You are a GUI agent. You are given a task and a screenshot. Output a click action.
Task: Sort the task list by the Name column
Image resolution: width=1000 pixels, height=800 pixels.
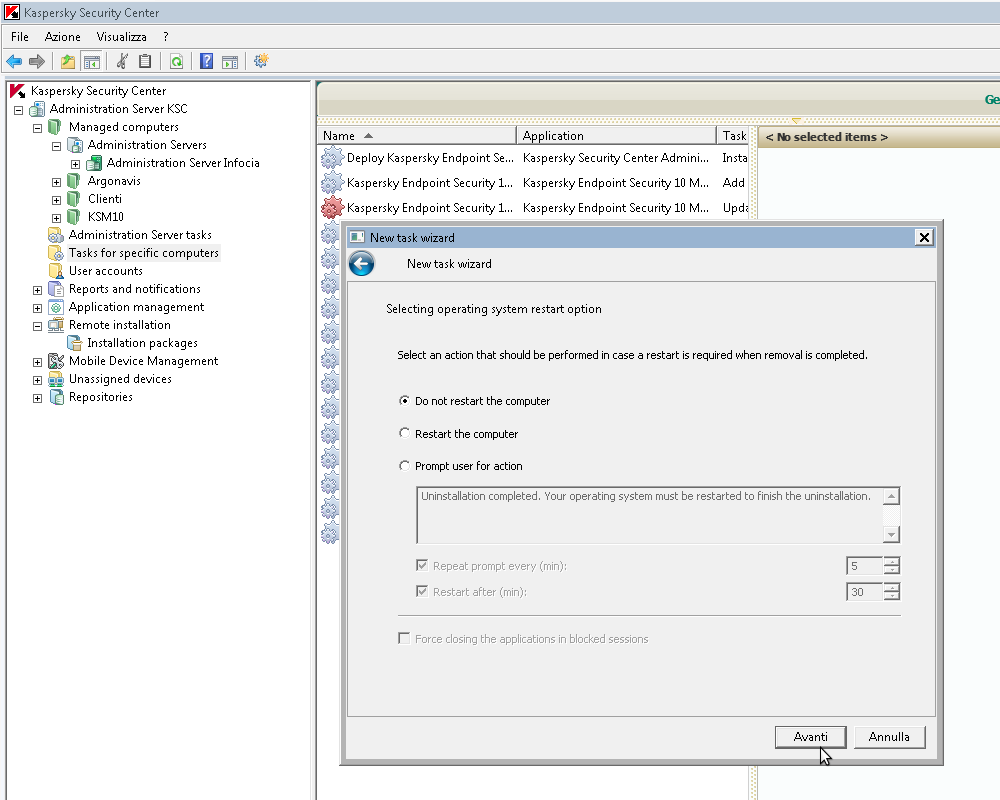click(417, 135)
